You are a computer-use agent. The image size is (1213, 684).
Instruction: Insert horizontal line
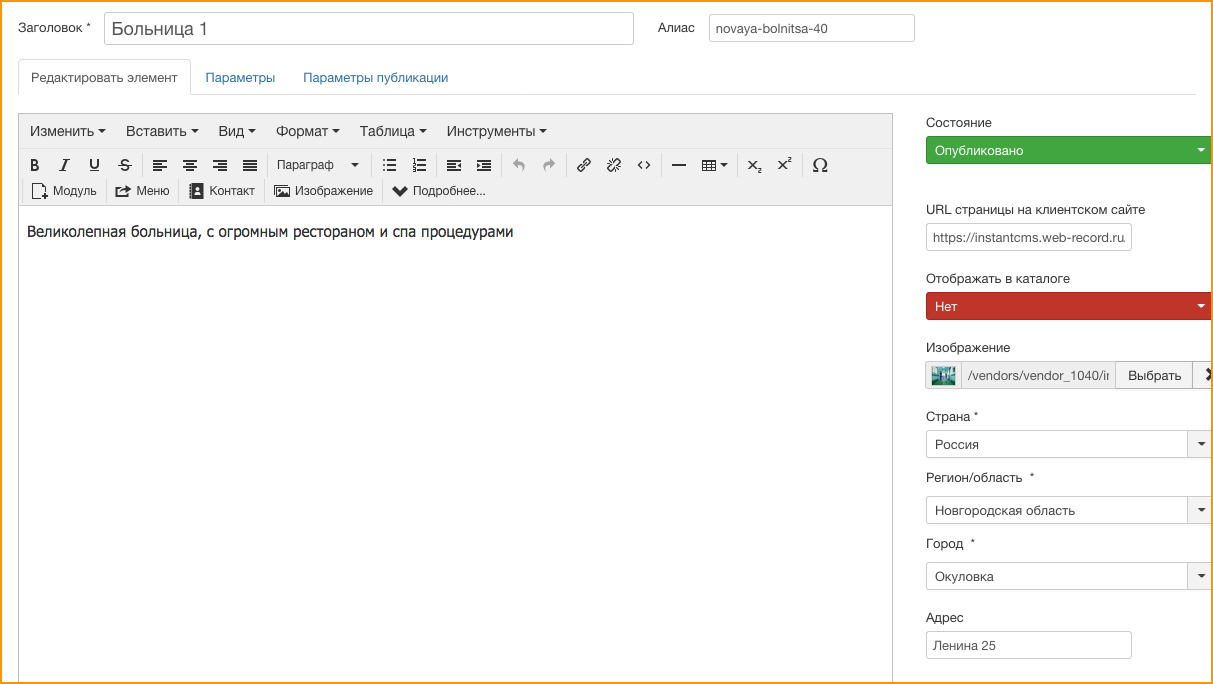pyautogui.click(x=679, y=165)
